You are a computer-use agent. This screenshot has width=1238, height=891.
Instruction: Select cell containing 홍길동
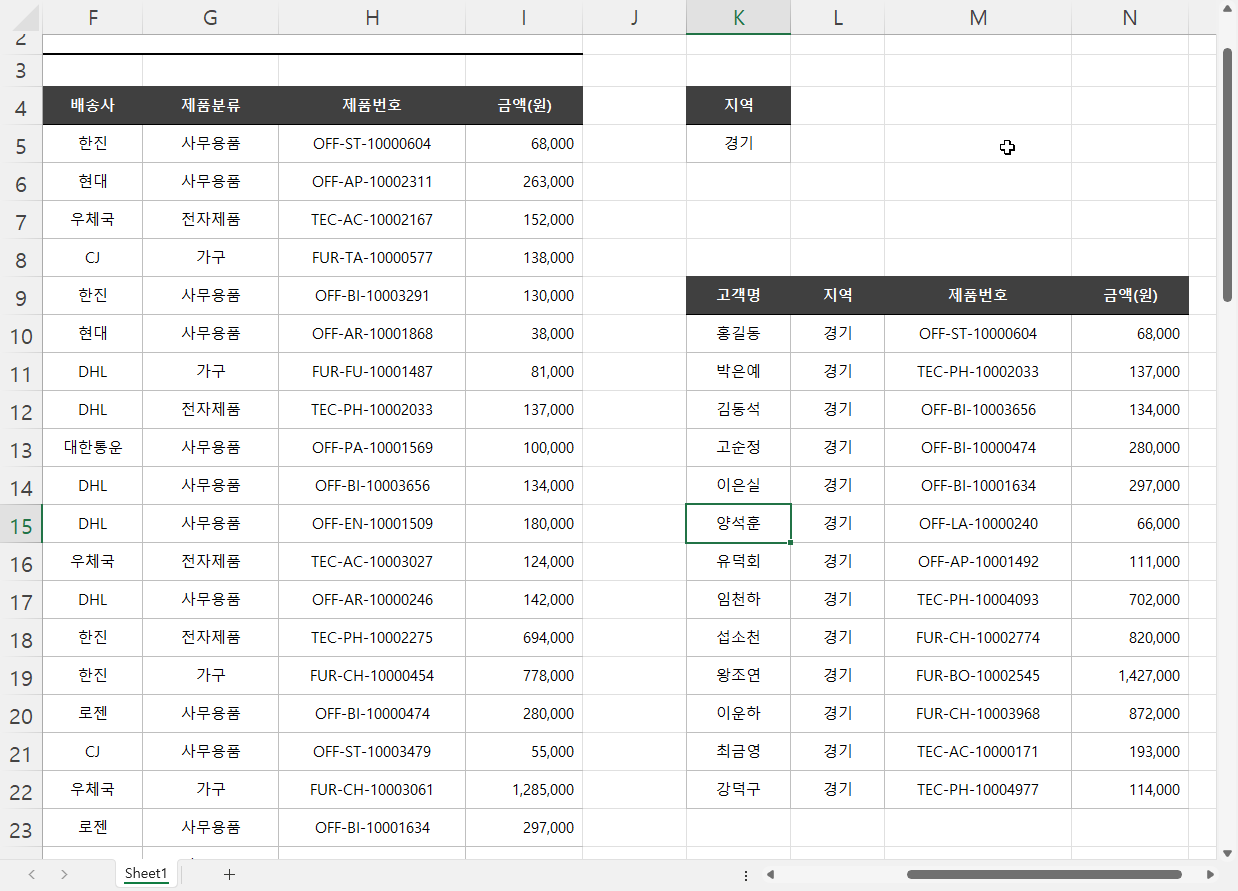(738, 334)
